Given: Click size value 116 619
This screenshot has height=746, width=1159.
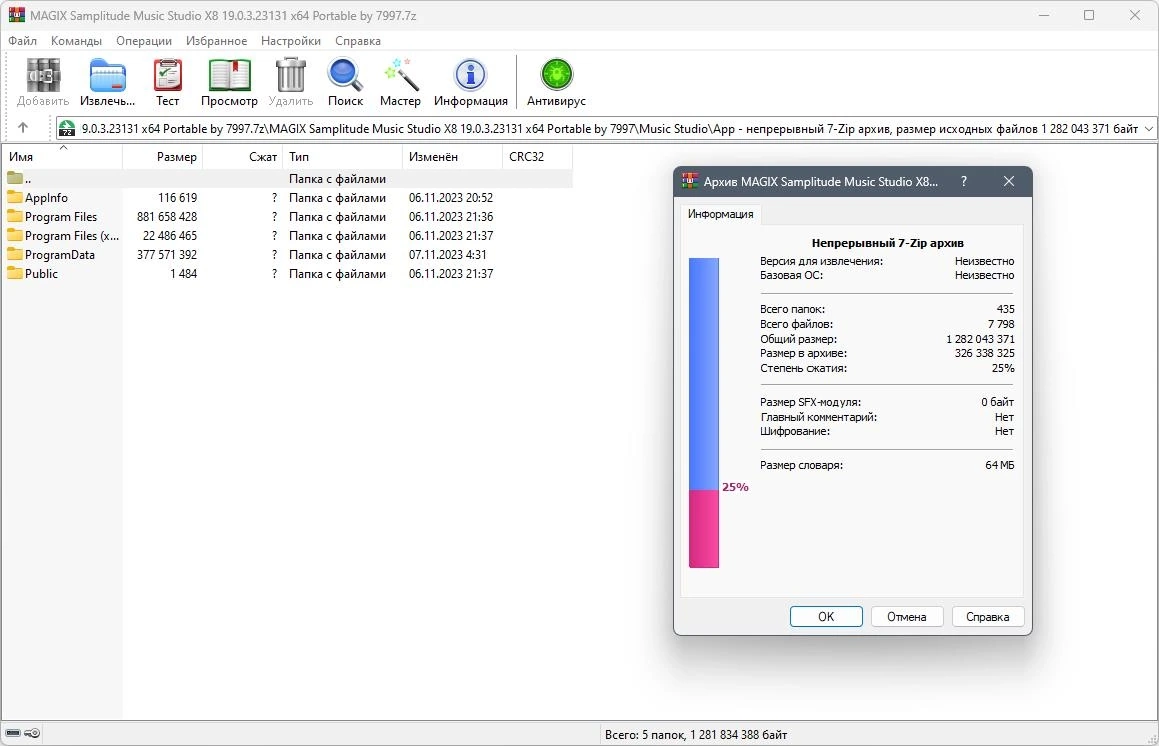Looking at the screenshot, I should (x=177, y=197).
